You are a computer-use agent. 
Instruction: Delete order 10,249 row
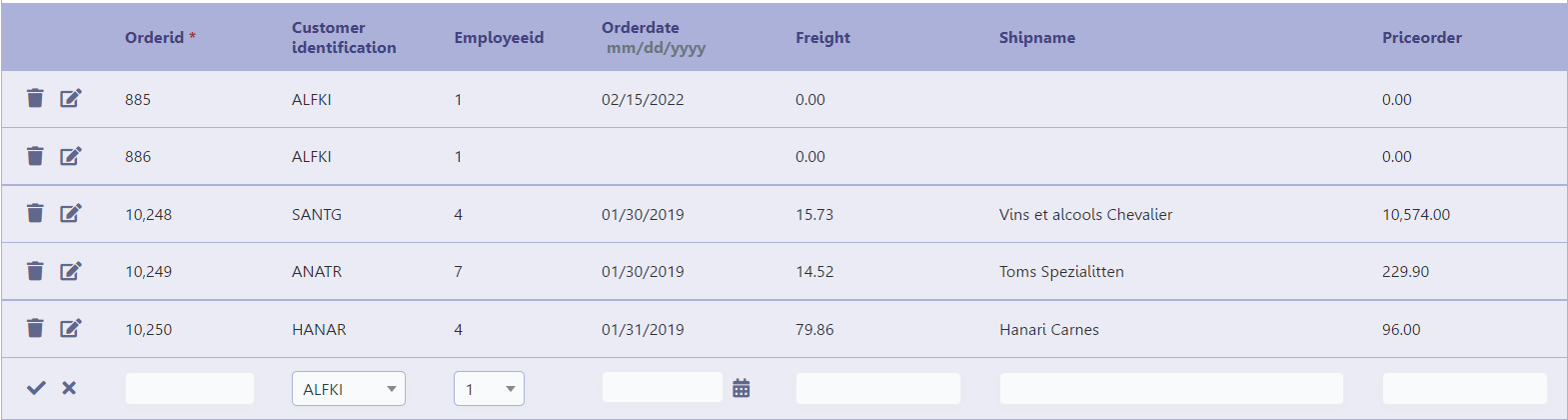tap(35, 271)
